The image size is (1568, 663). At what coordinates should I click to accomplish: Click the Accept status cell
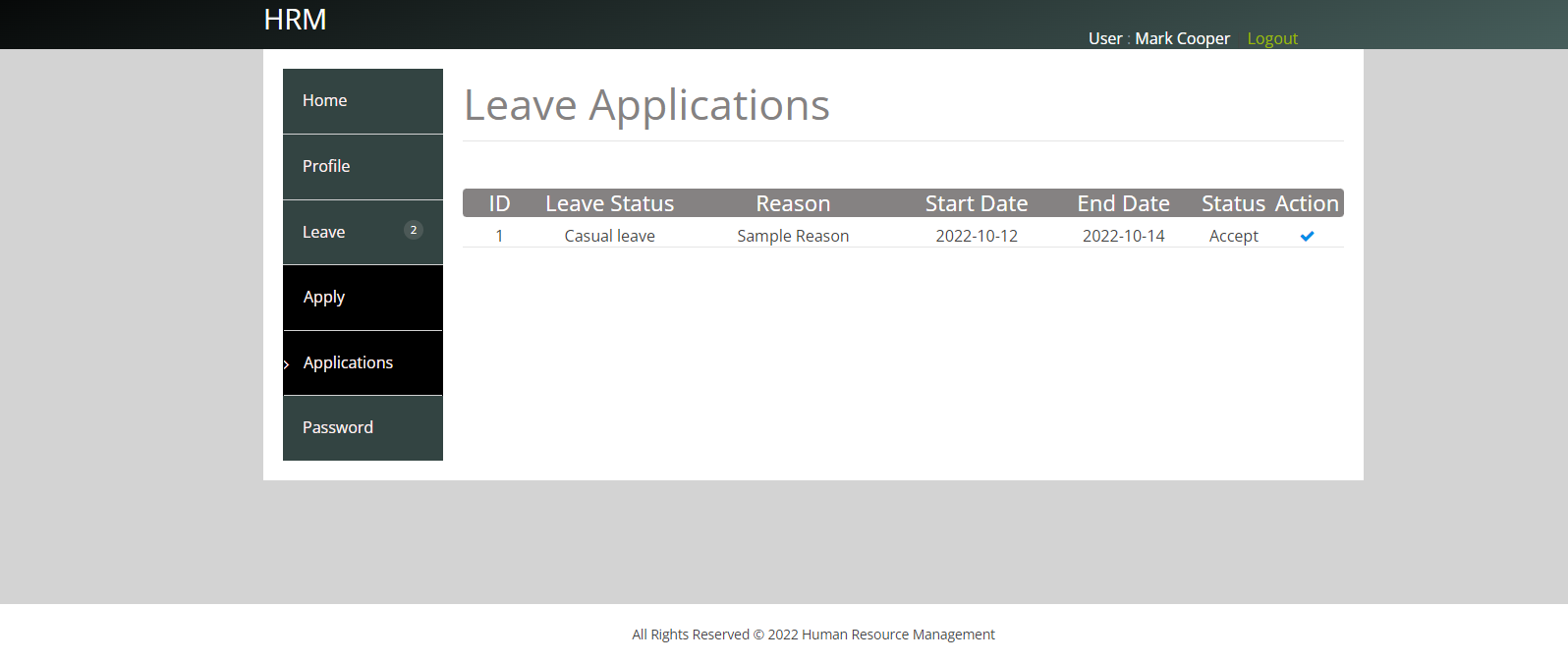(x=1233, y=236)
